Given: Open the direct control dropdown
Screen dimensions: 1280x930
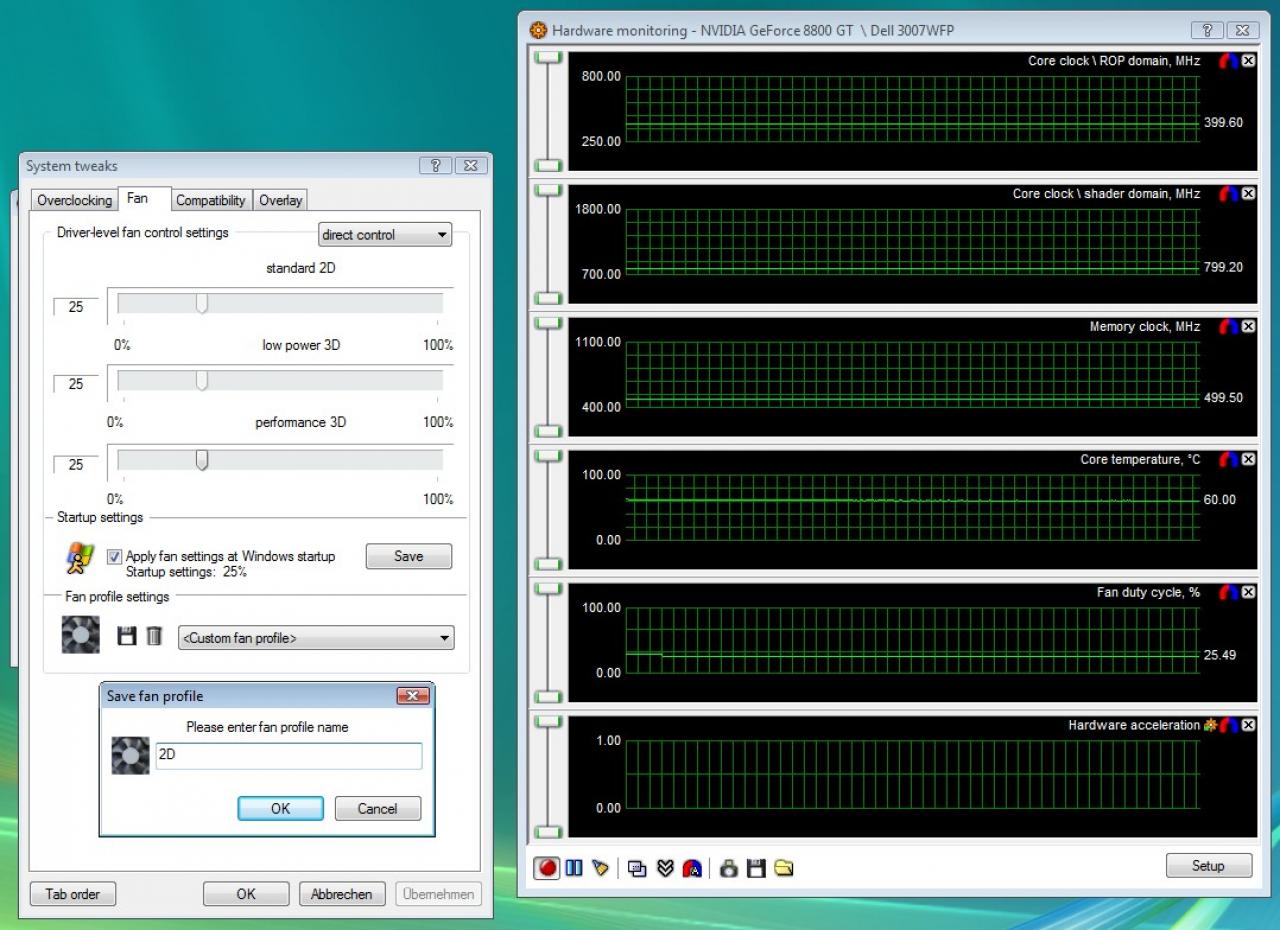Looking at the screenshot, I should click(385, 235).
